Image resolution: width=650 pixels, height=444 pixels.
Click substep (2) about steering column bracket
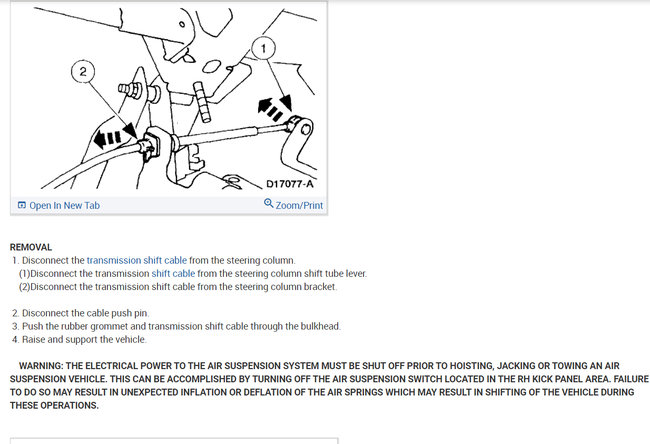[x=178, y=287]
